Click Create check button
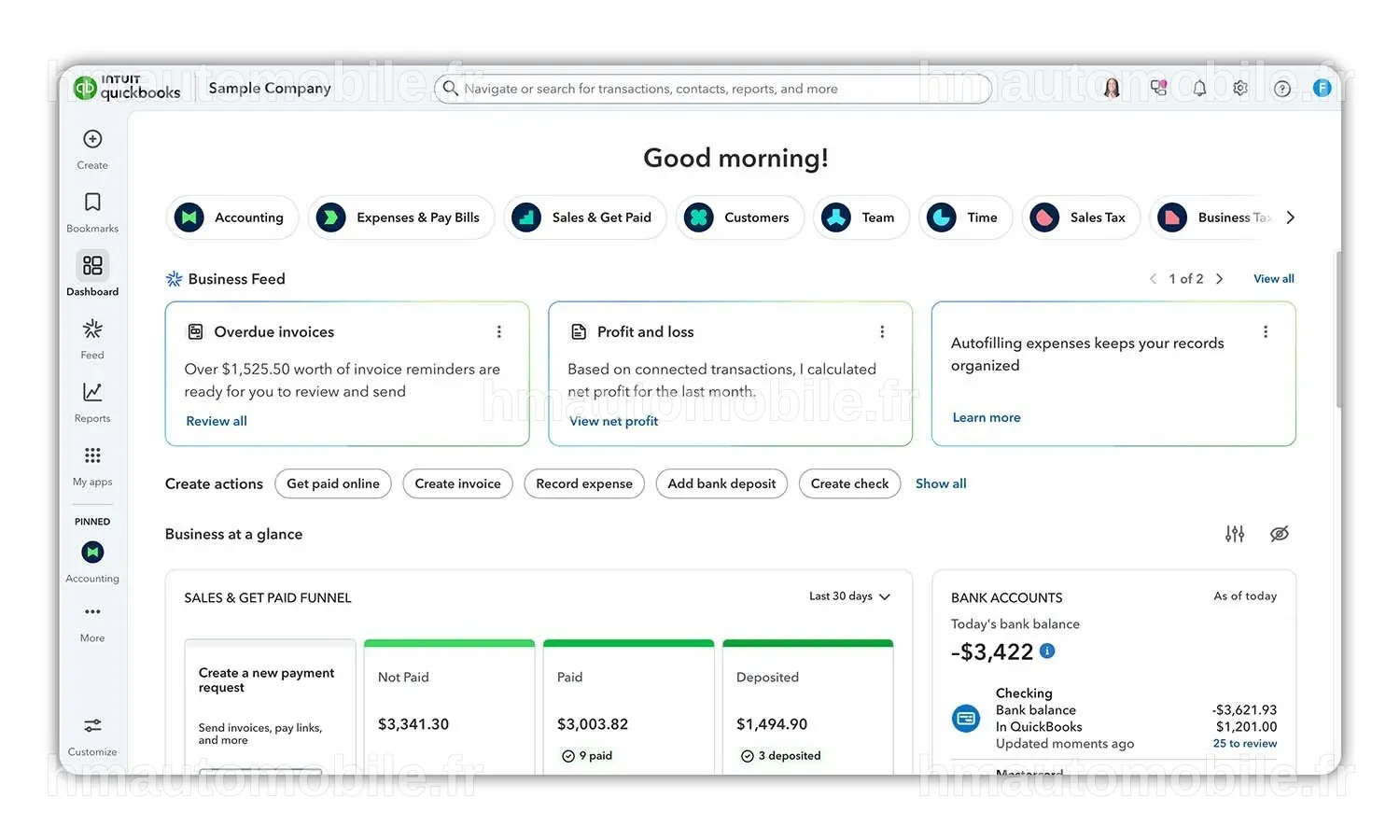This screenshot has height=840, width=1400. point(849,483)
